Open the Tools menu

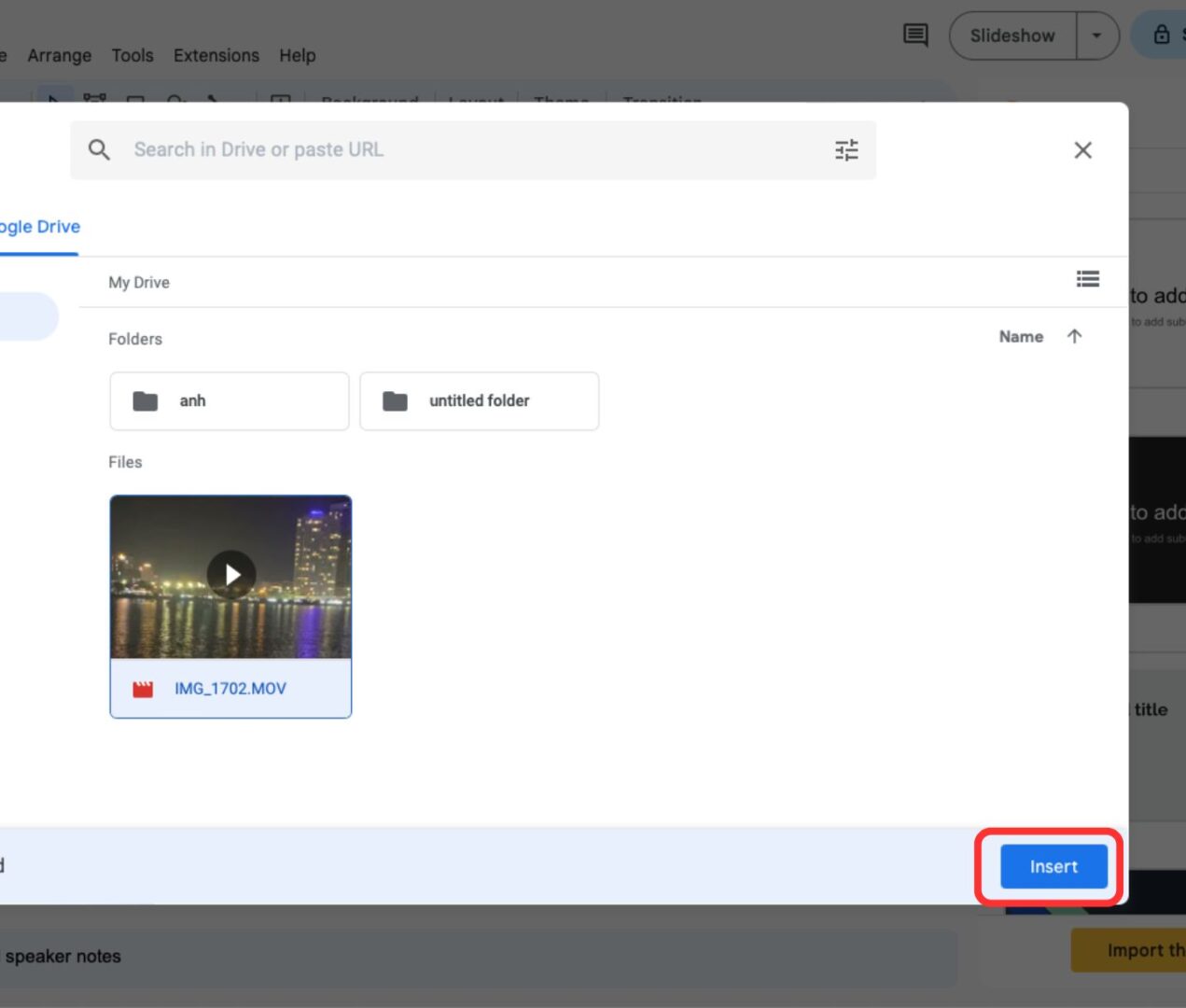[133, 55]
